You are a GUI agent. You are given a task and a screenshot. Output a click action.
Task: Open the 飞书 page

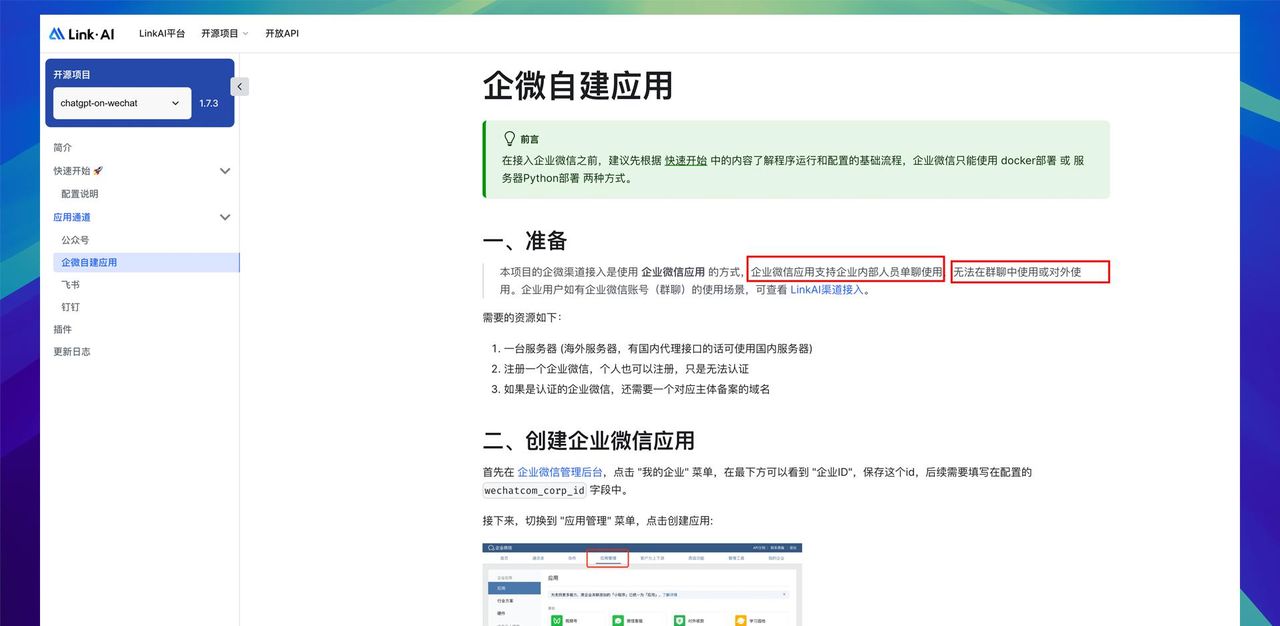click(70, 285)
